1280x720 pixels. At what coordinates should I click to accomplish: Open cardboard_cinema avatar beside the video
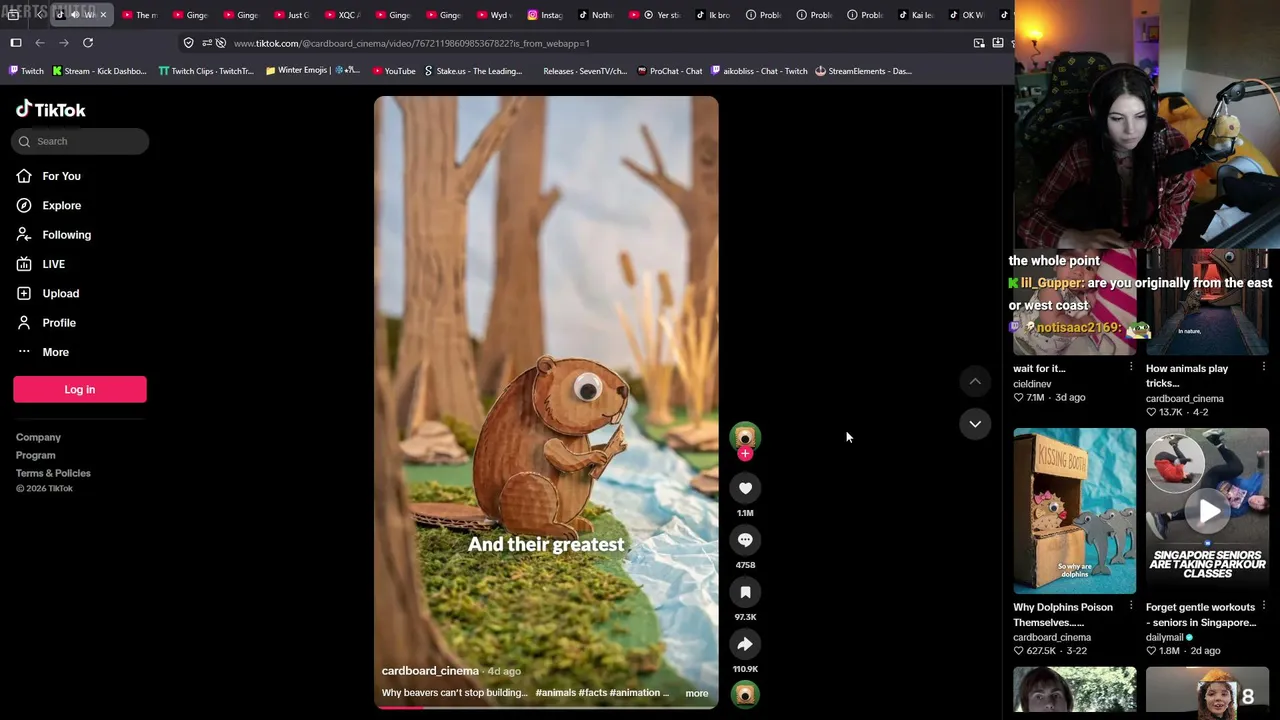745,437
